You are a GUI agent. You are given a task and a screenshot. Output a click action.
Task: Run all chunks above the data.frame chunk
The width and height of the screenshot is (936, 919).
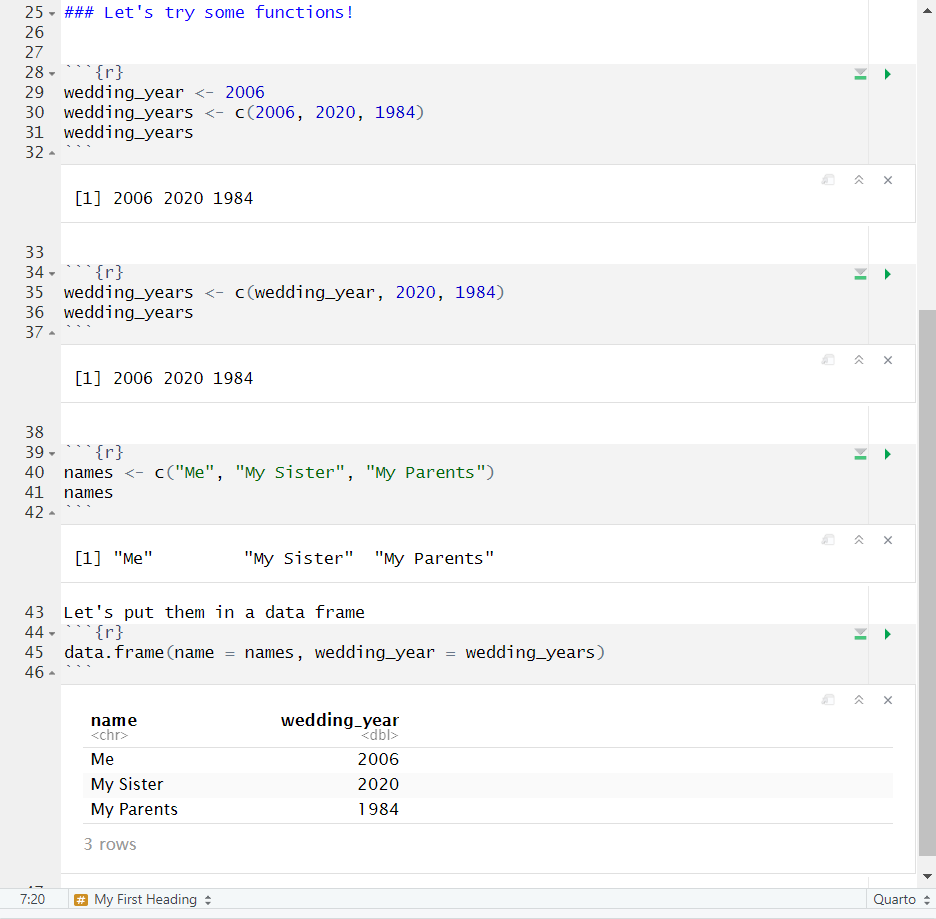click(x=860, y=634)
